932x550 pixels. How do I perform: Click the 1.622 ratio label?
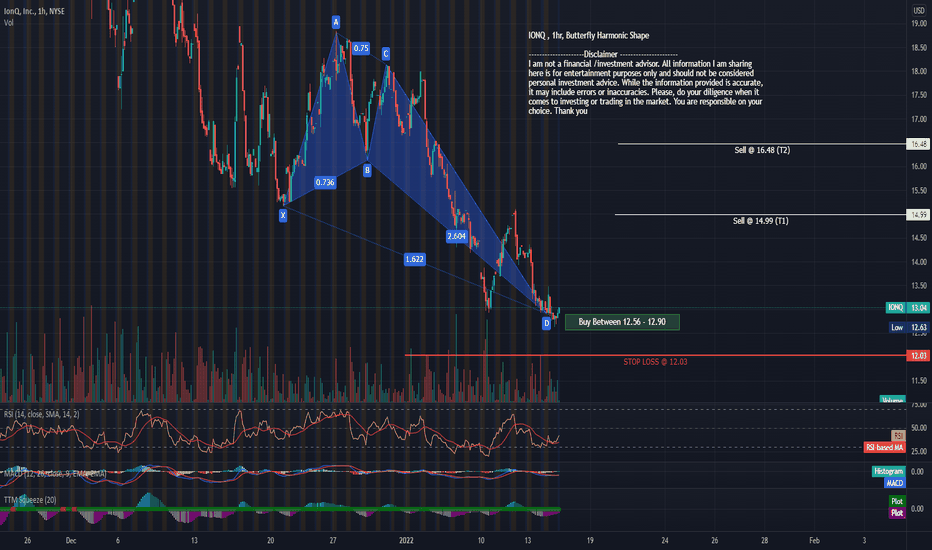tap(414, 259)
